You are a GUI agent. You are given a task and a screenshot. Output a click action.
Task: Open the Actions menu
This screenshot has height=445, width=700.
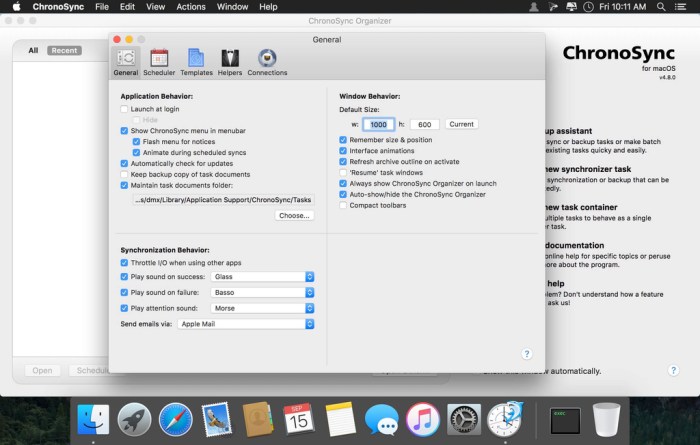click(x=190, y=7)
